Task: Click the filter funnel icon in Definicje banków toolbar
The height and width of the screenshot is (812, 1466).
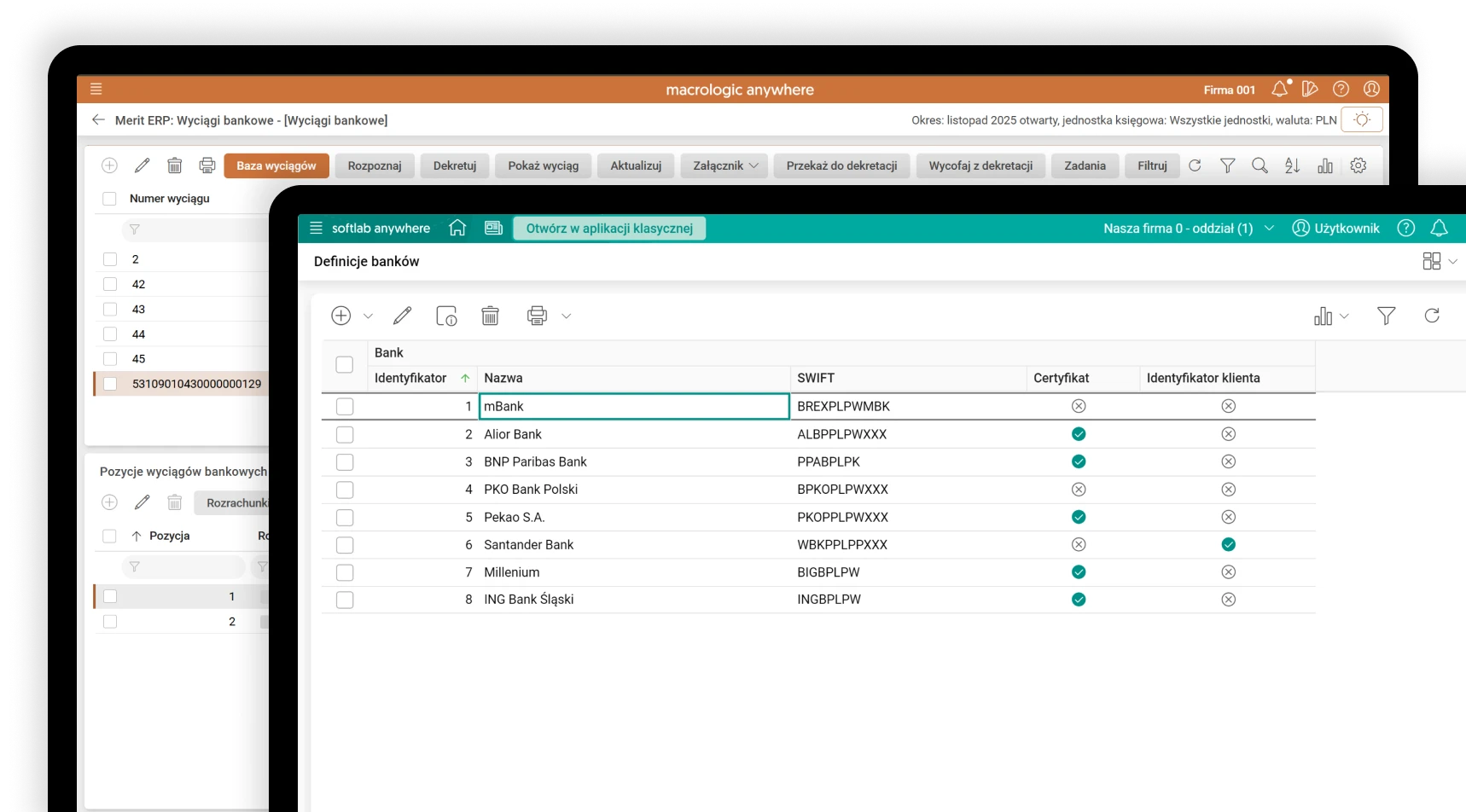Action: tap(1386, 316)
